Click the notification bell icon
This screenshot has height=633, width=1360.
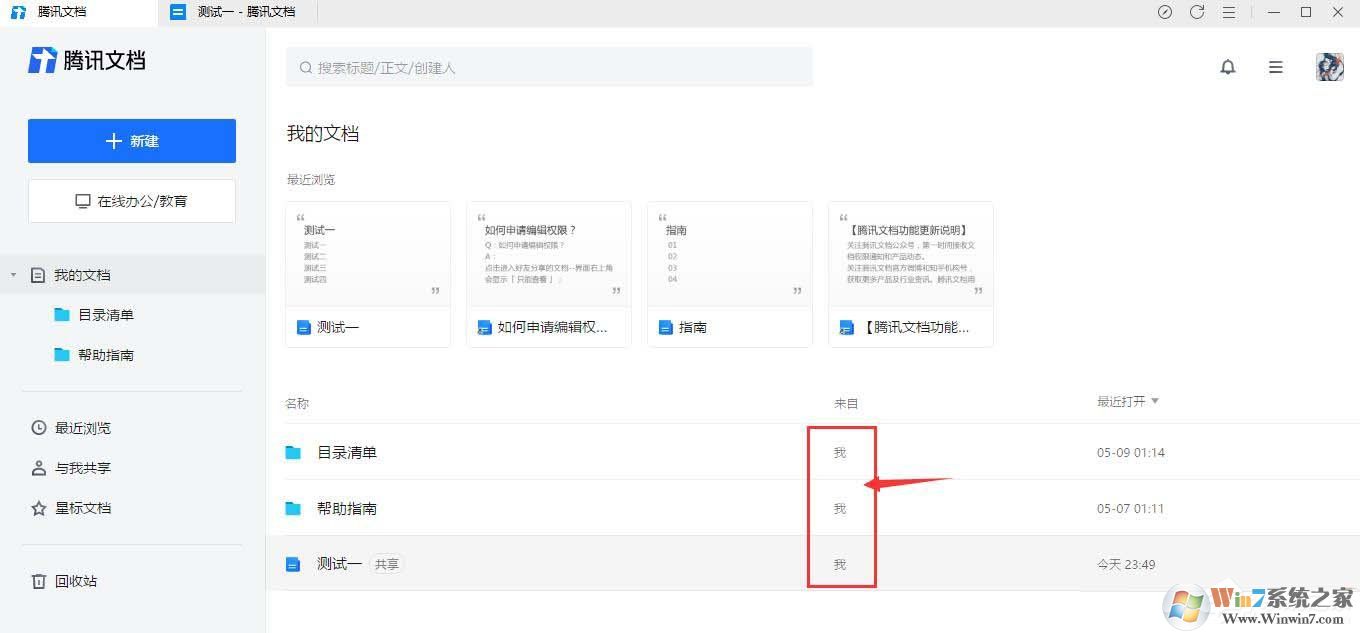1228,67
